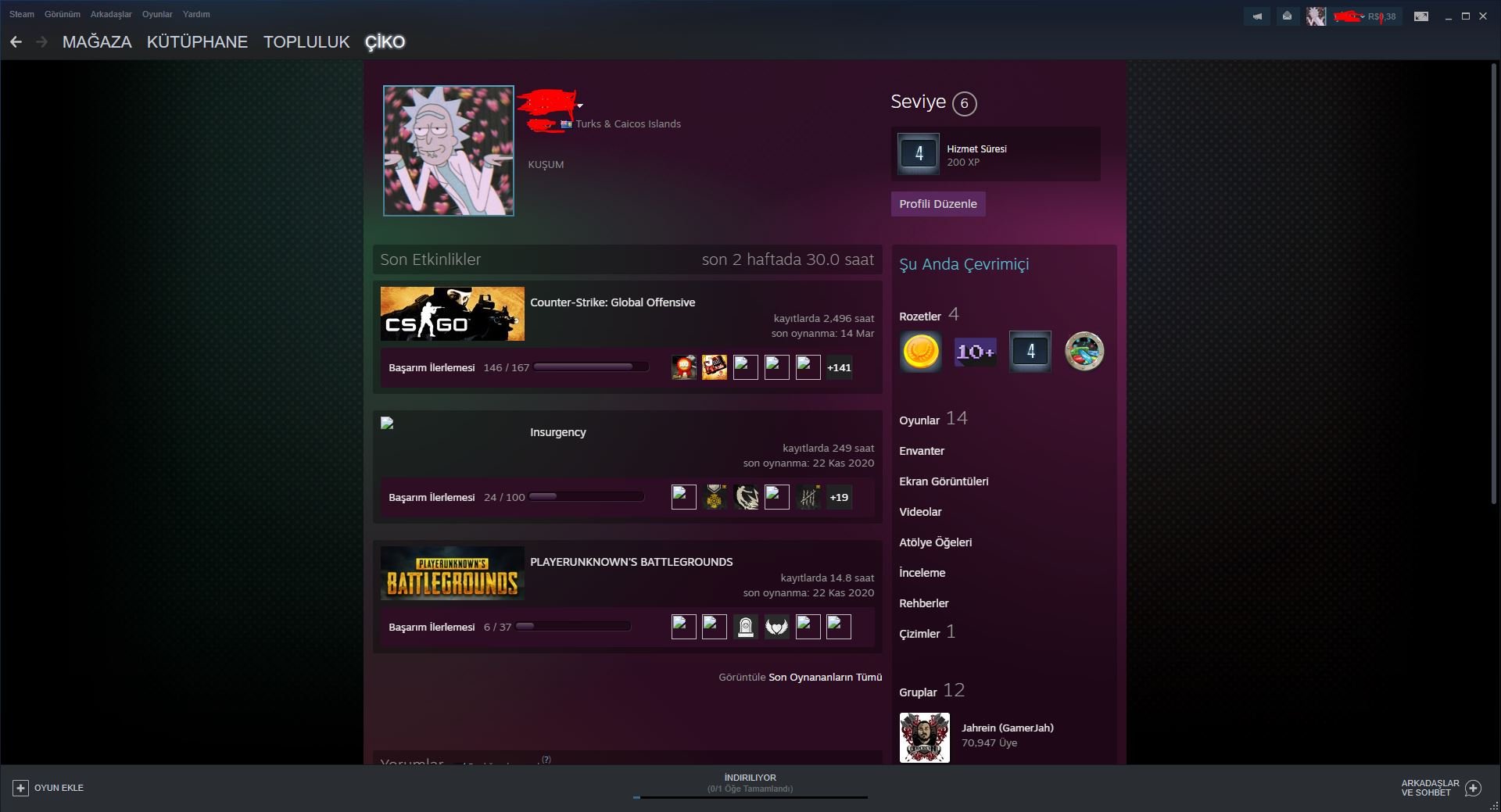Click the Profili Düzenle button

pos(938,204)
